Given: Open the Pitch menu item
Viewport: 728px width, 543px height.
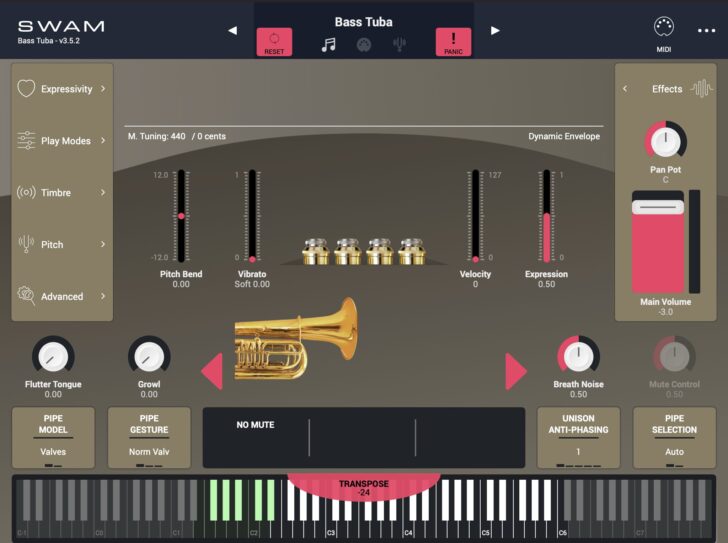Looking at the screenshot, I should [x=62, y=245].
